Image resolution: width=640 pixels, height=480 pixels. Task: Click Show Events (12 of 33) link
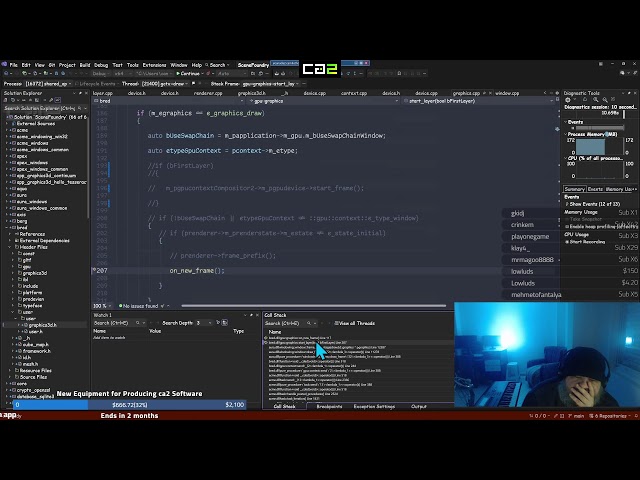(592, 204)
